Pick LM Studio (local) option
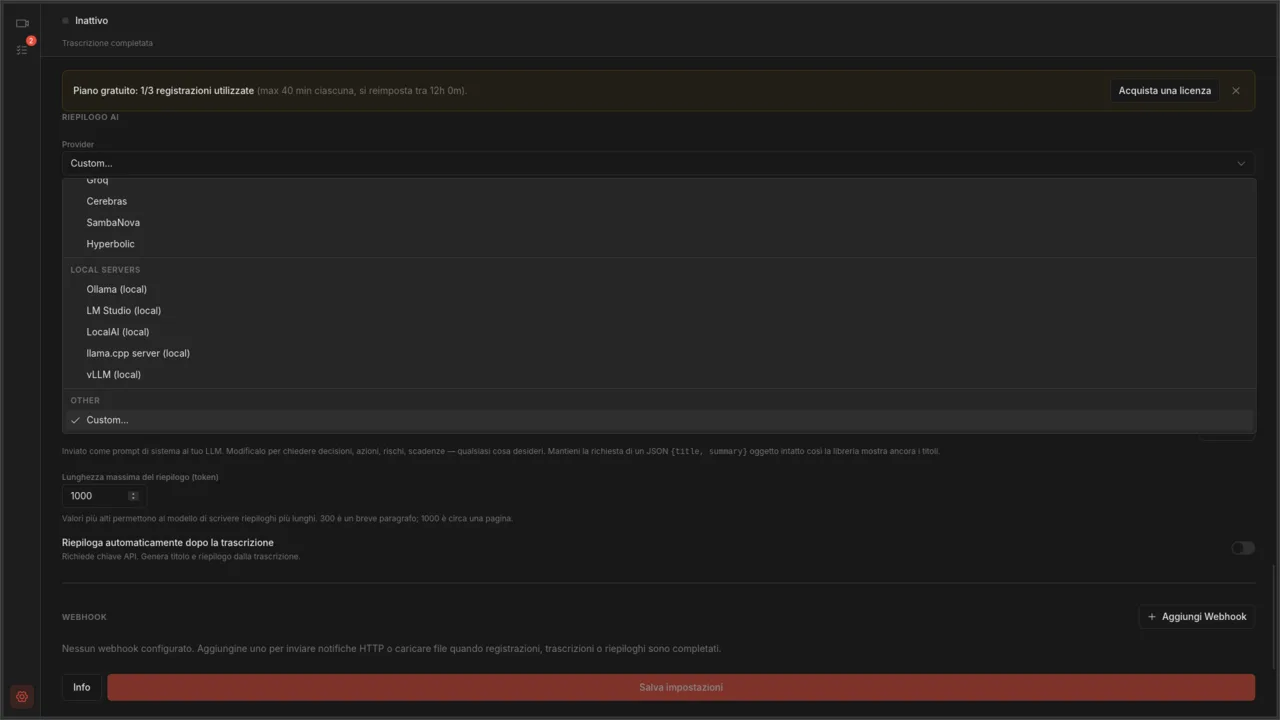 point(659,311)
